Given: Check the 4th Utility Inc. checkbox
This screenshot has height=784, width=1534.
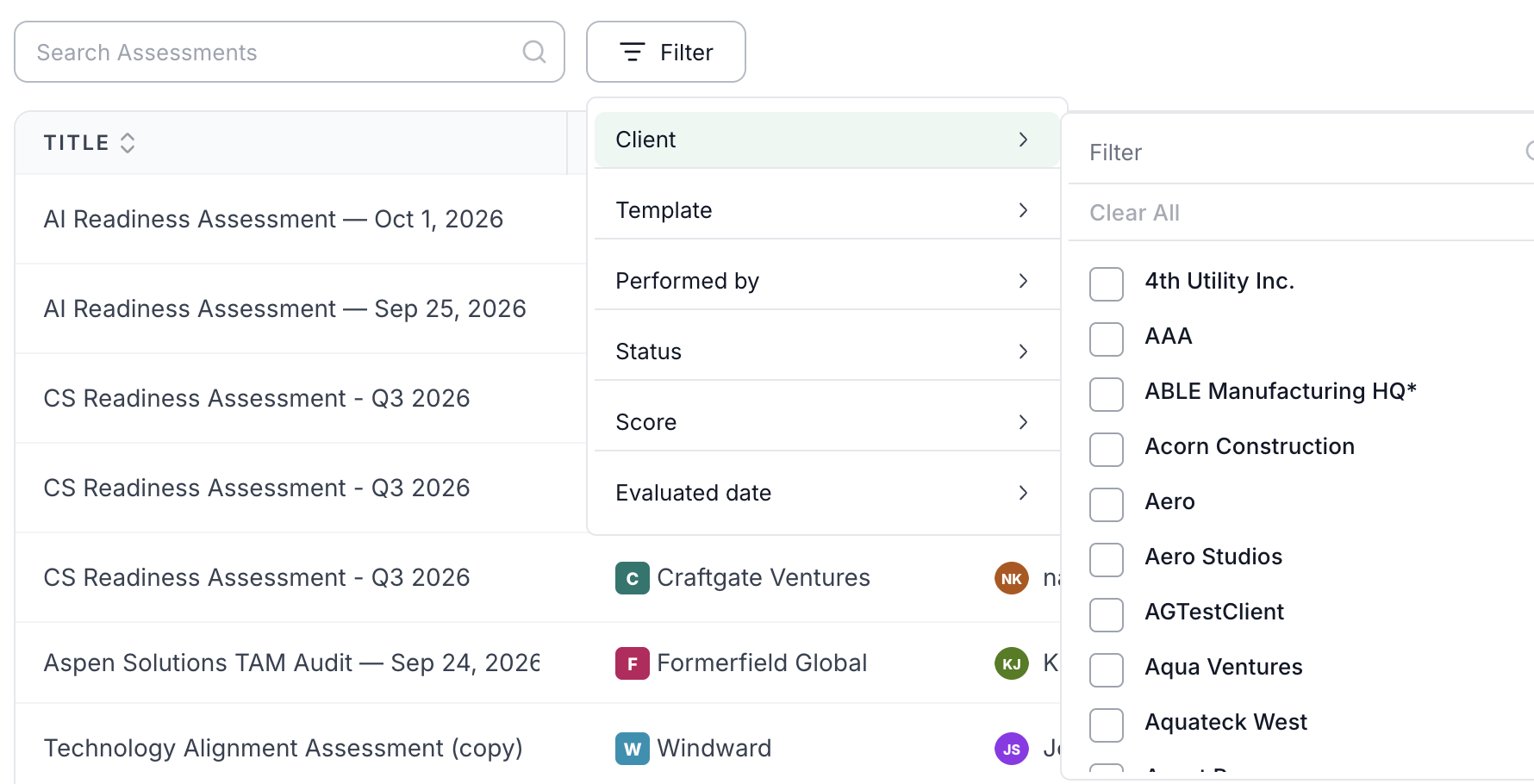Looking at the screenshot, I should pos(1107,284).
